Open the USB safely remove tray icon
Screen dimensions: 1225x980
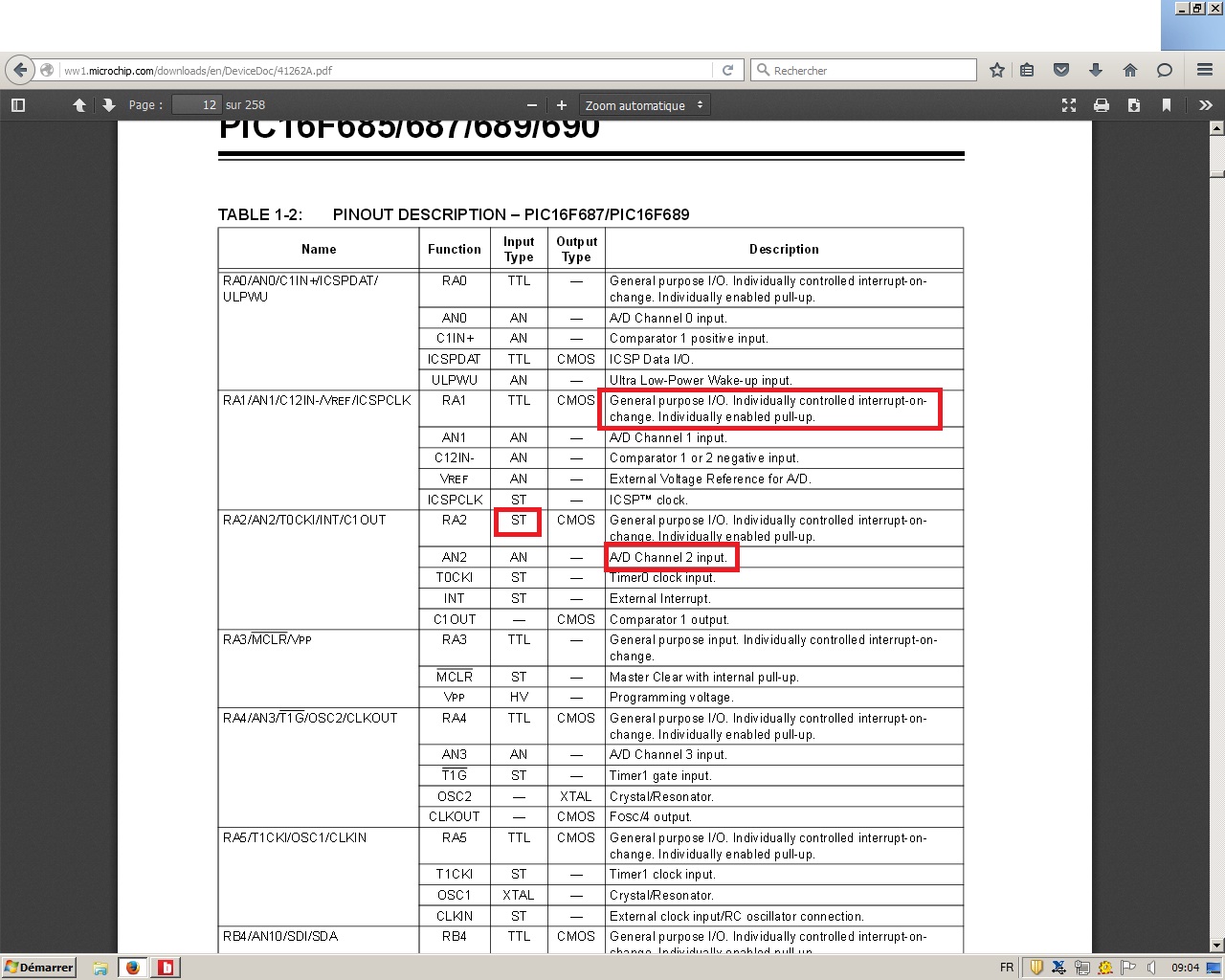point(1058,968)
